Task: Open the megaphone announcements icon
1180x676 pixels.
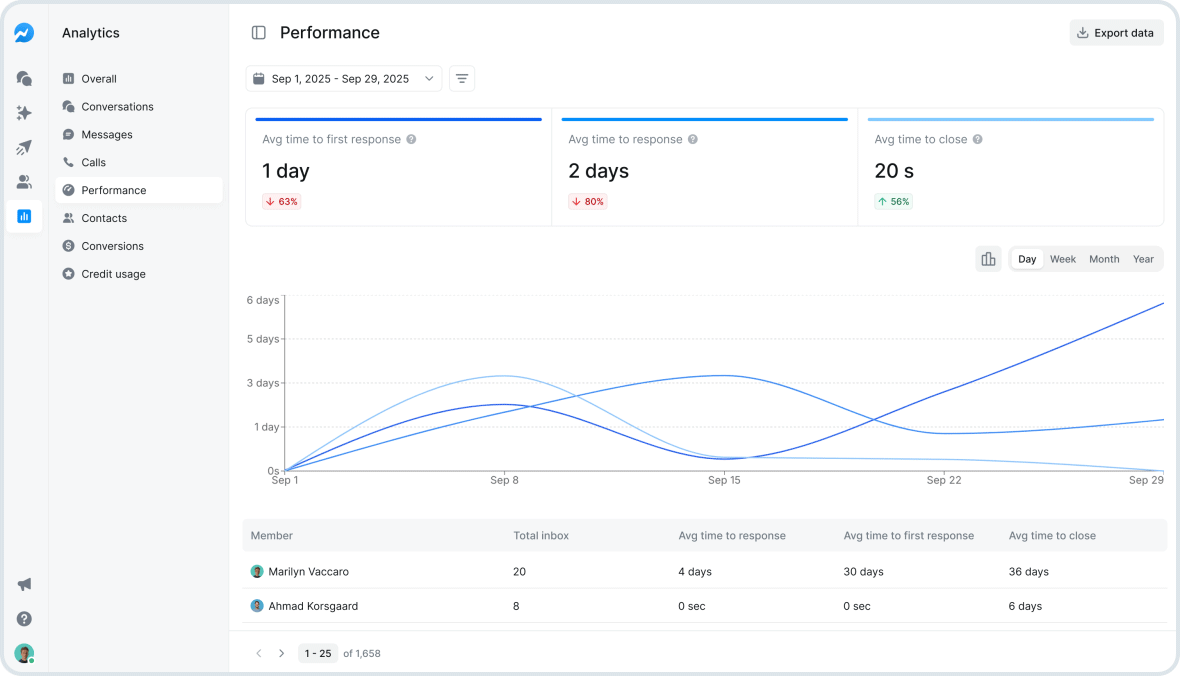Action: click(23, 584)
